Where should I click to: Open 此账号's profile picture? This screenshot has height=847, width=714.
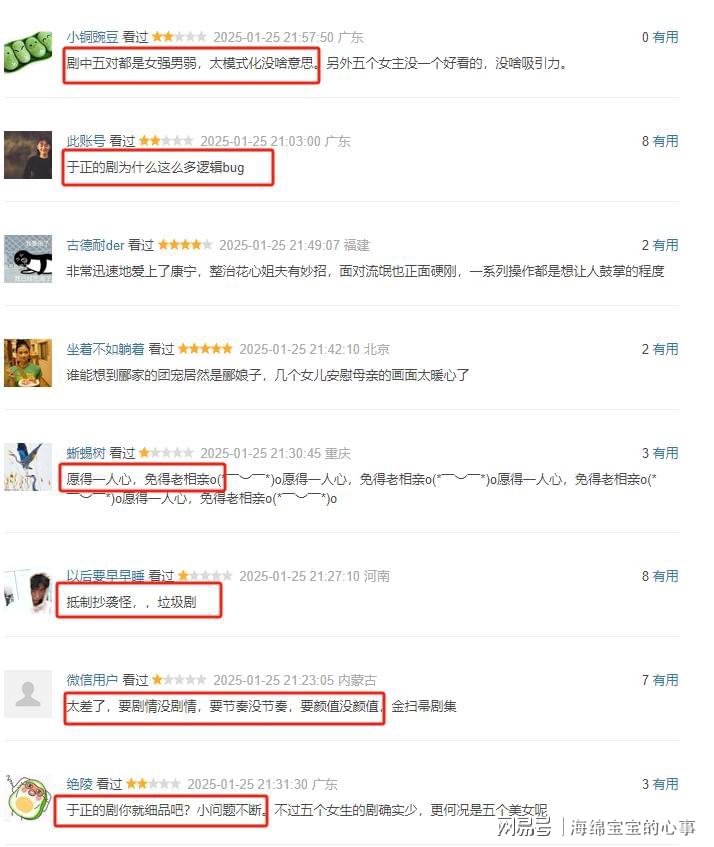(28, 155)
